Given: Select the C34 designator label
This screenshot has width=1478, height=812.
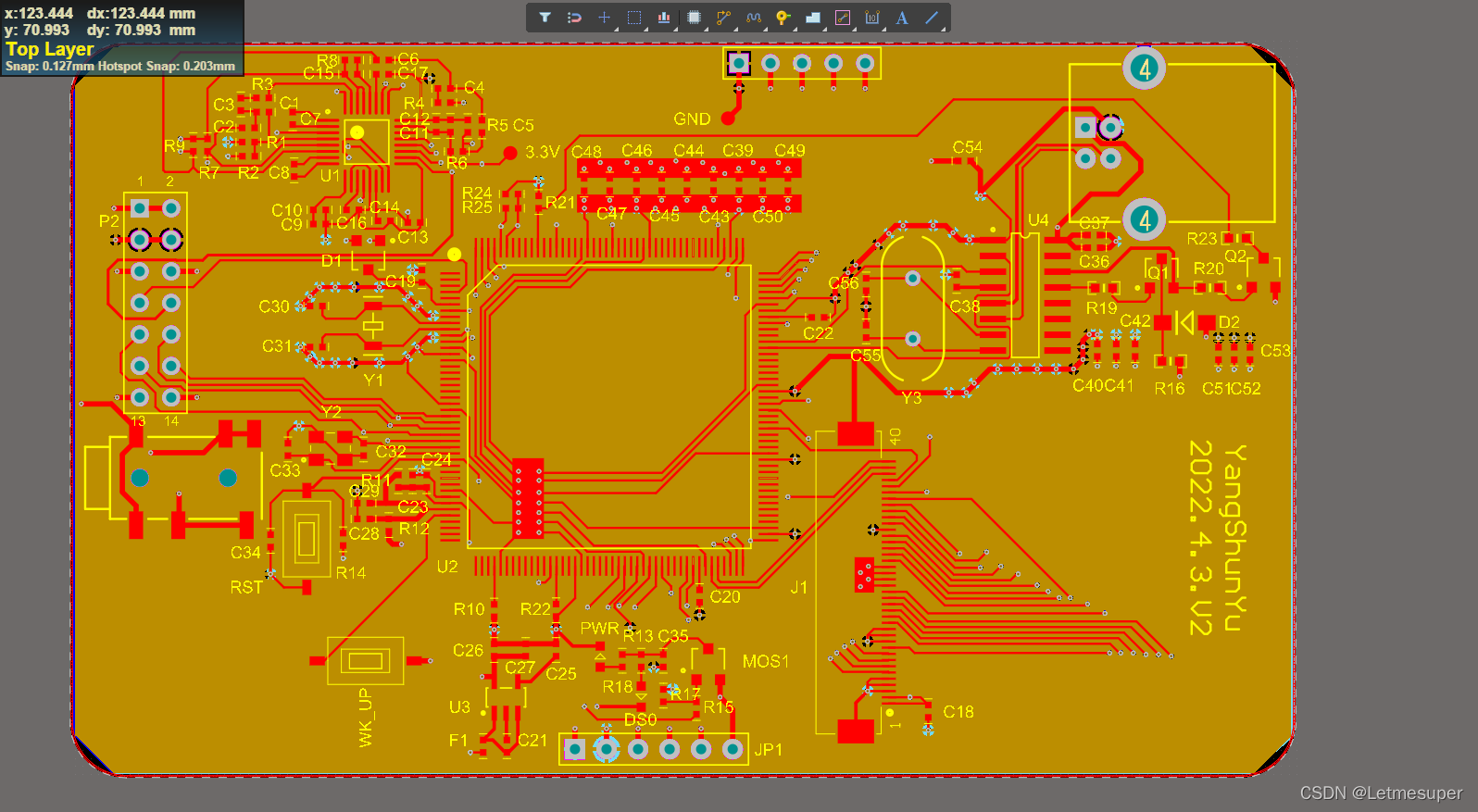Looking at the screenshot, I should [245, 553].
